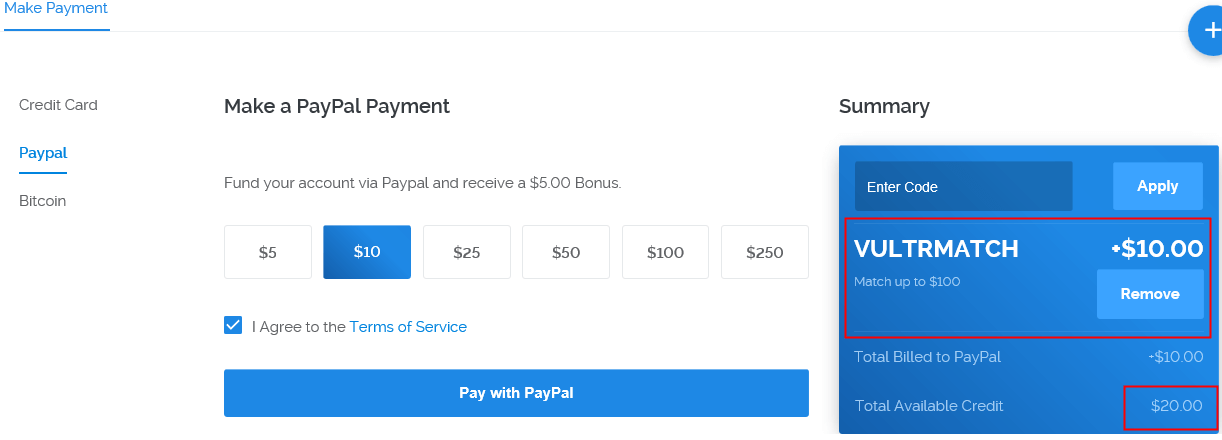1222x440 pixels.
Task: Switch to the Paypal payment option
Action: [x=43, y=153]
